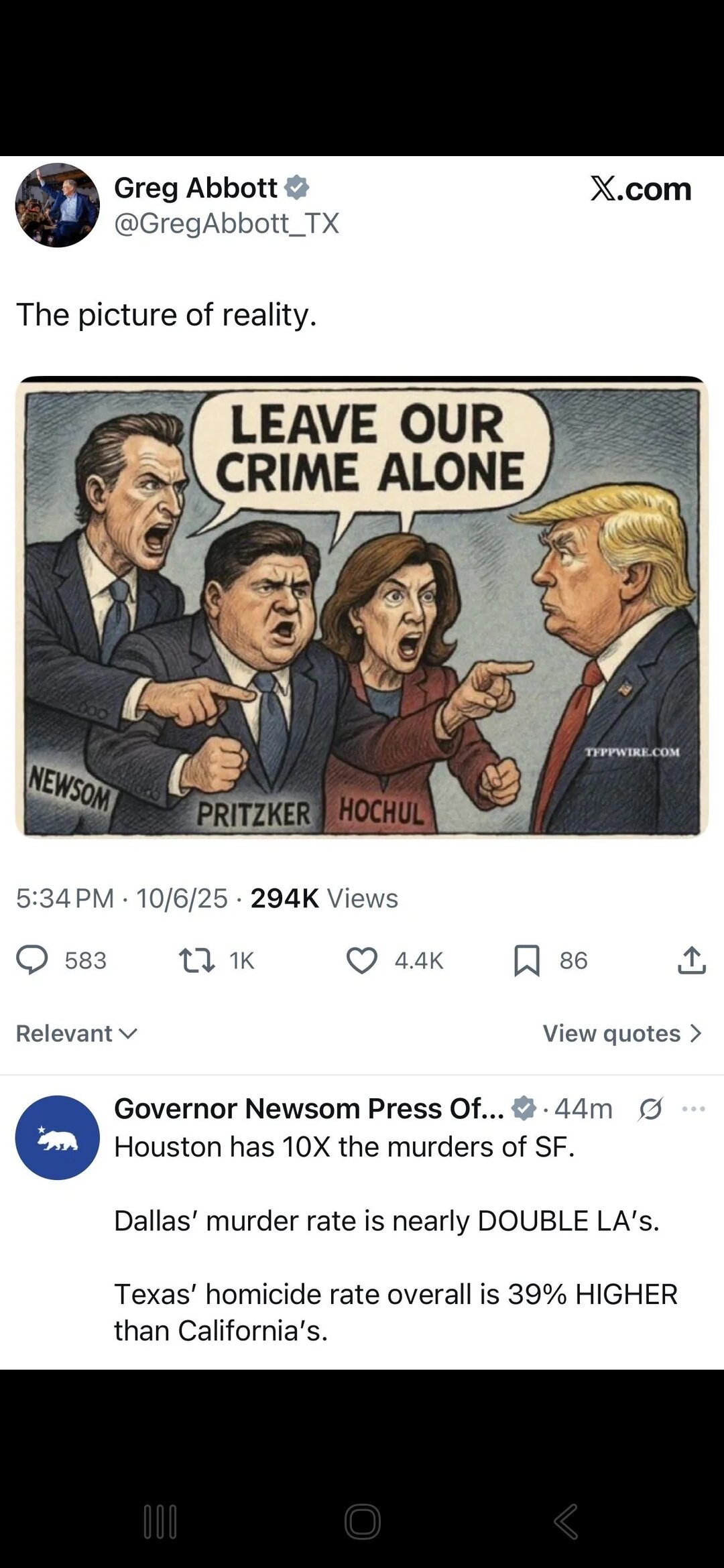
Task: Tap verified badge beside Governor Newsom Press Office
Action: click(x=524, y=1108)
